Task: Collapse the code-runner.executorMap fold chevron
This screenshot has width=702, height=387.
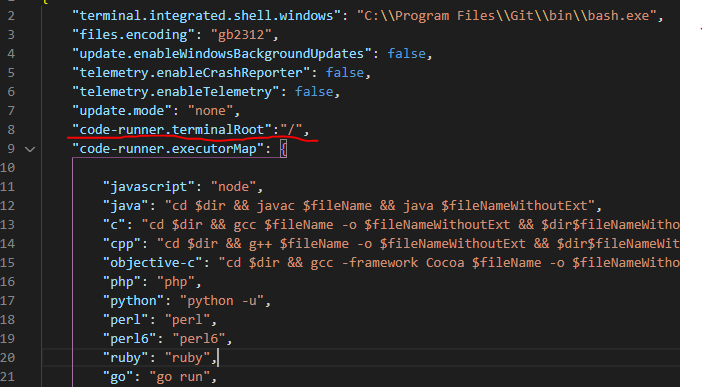Action: (30, 149)
